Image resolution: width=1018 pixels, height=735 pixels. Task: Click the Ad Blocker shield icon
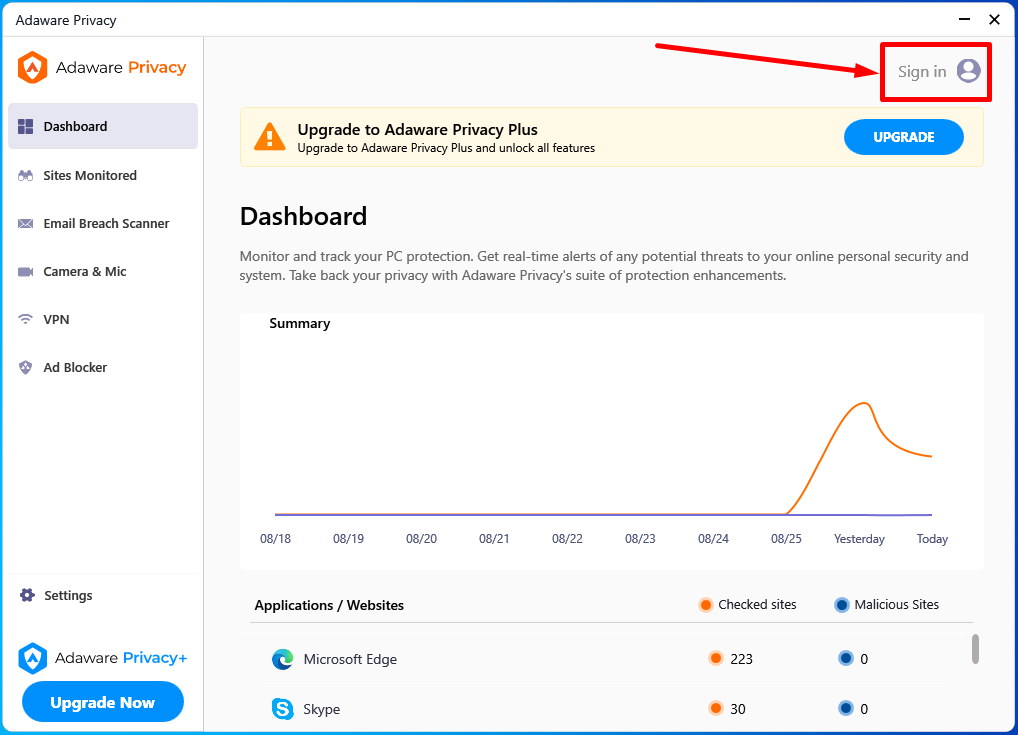25,368
